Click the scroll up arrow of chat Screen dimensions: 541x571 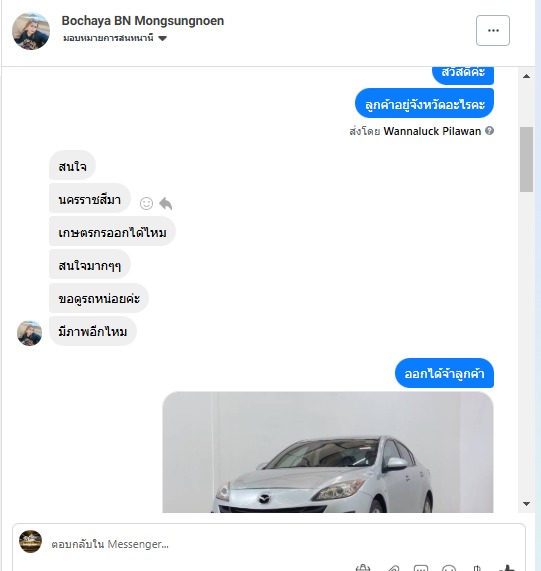pos(526,76)
